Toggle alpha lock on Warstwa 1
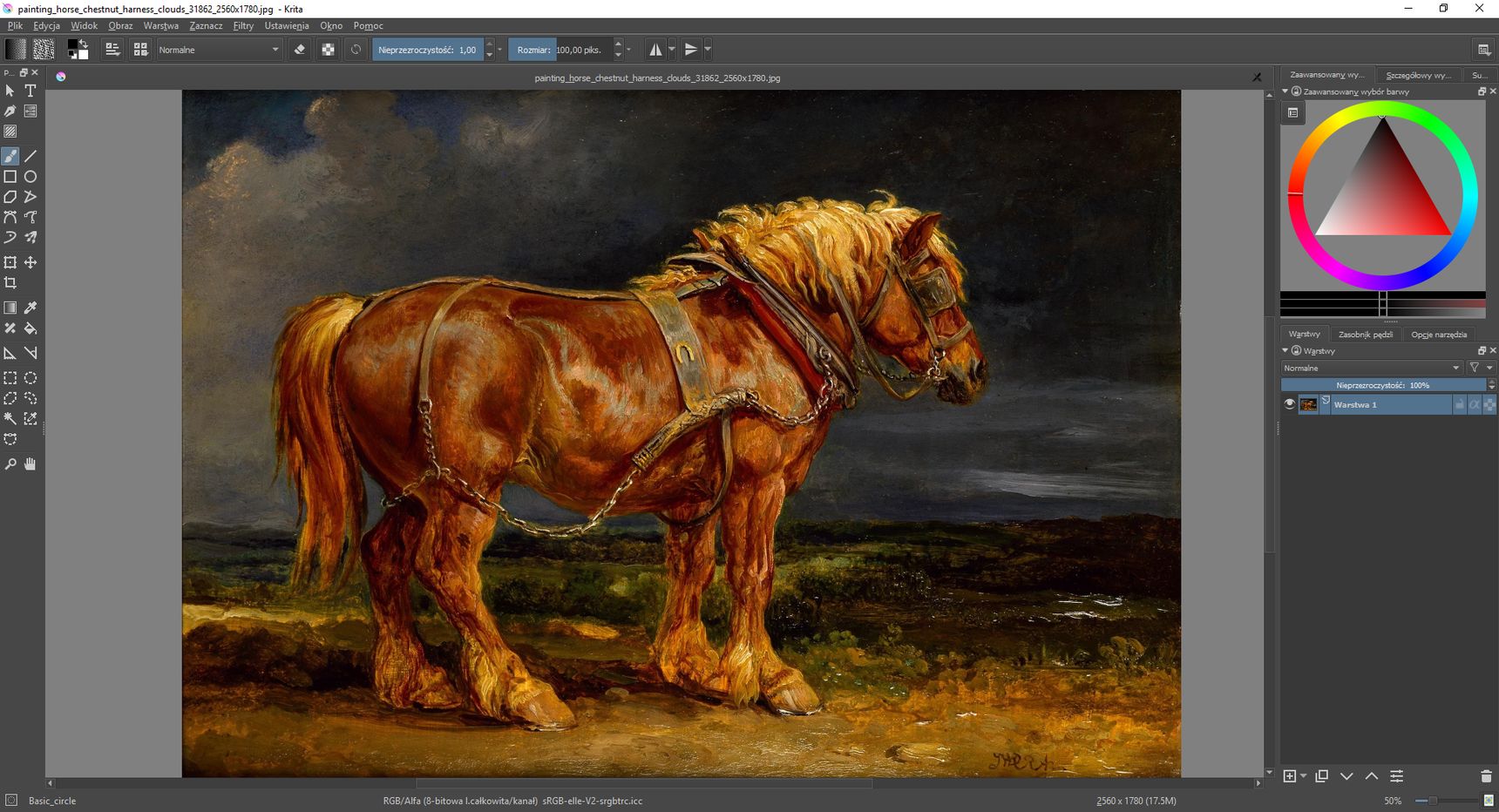Viewport: 1499px width, 812px height. (1489, 404)
